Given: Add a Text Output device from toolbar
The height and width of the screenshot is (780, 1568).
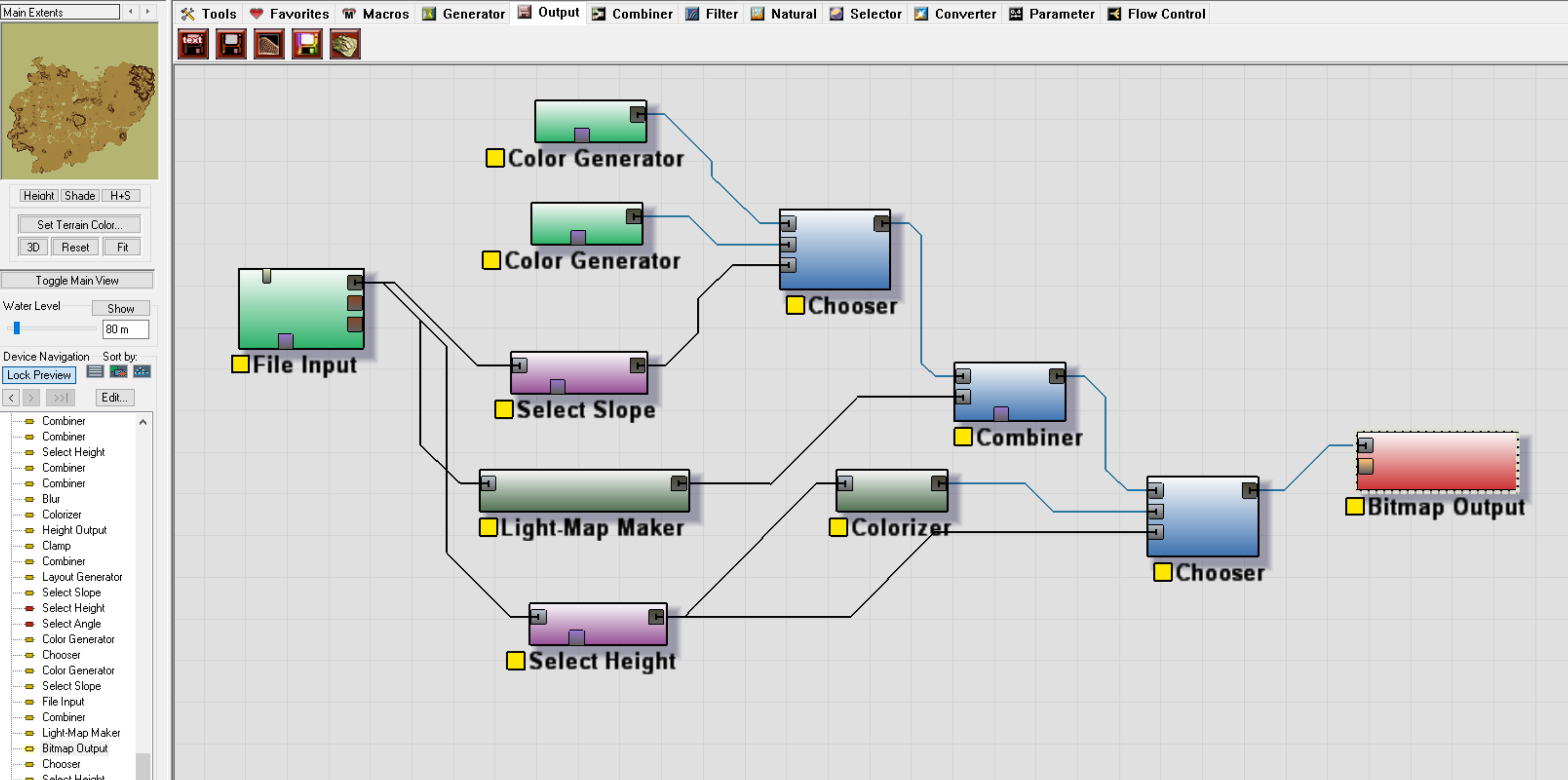Looking at the screenshot, I should click(193, 44).
